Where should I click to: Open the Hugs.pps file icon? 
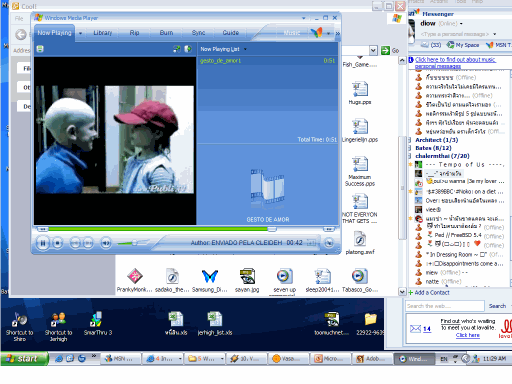click(x=360, y=93)
